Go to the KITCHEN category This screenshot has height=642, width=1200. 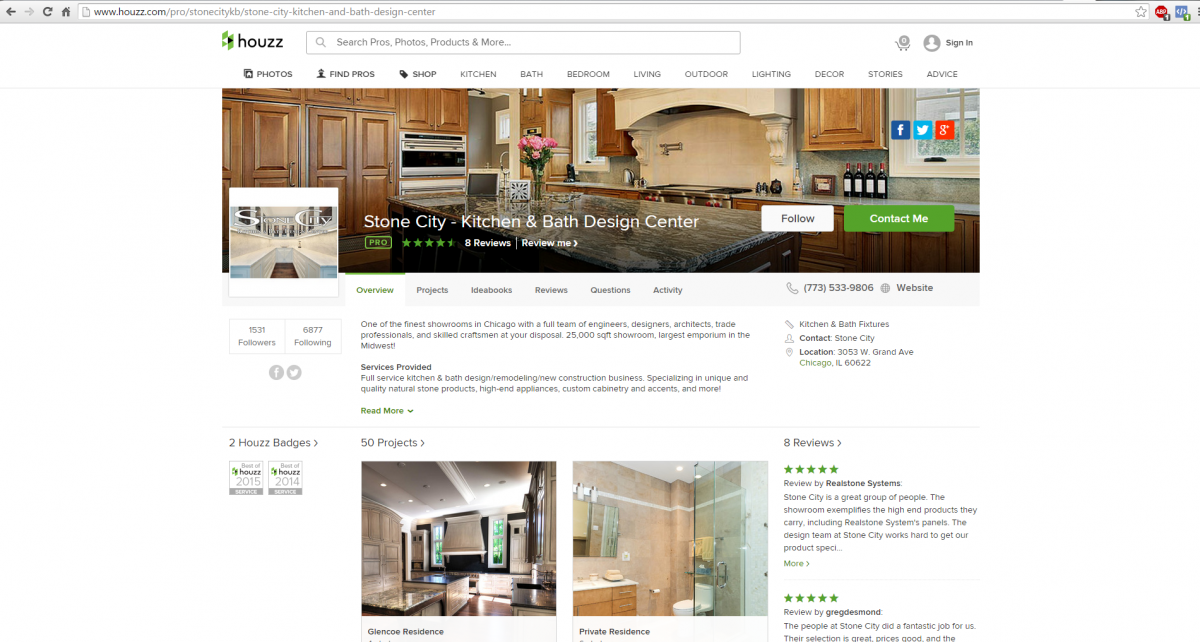[478, 74]
